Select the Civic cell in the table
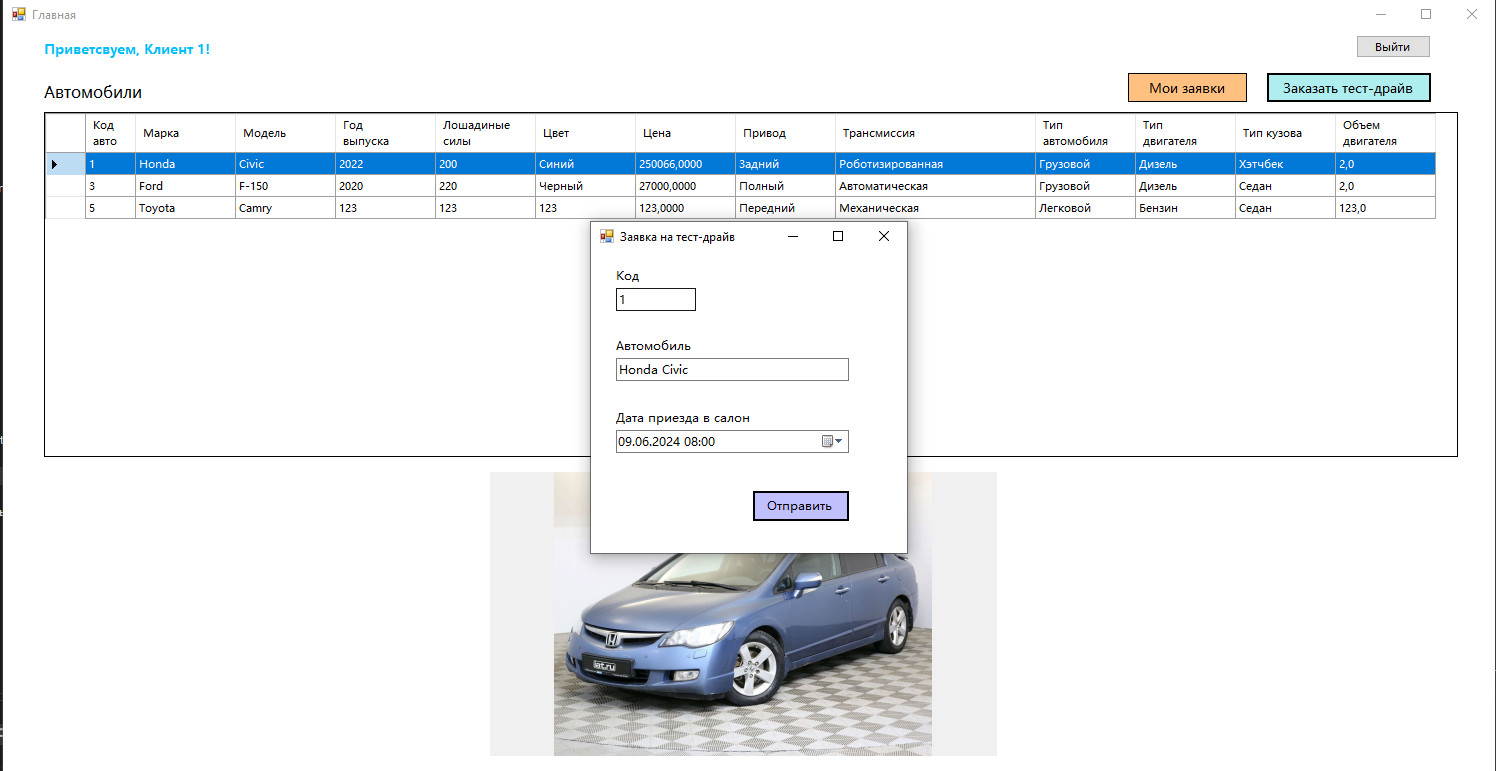The height and width of the screenshot is (771, 1496). 285,164
